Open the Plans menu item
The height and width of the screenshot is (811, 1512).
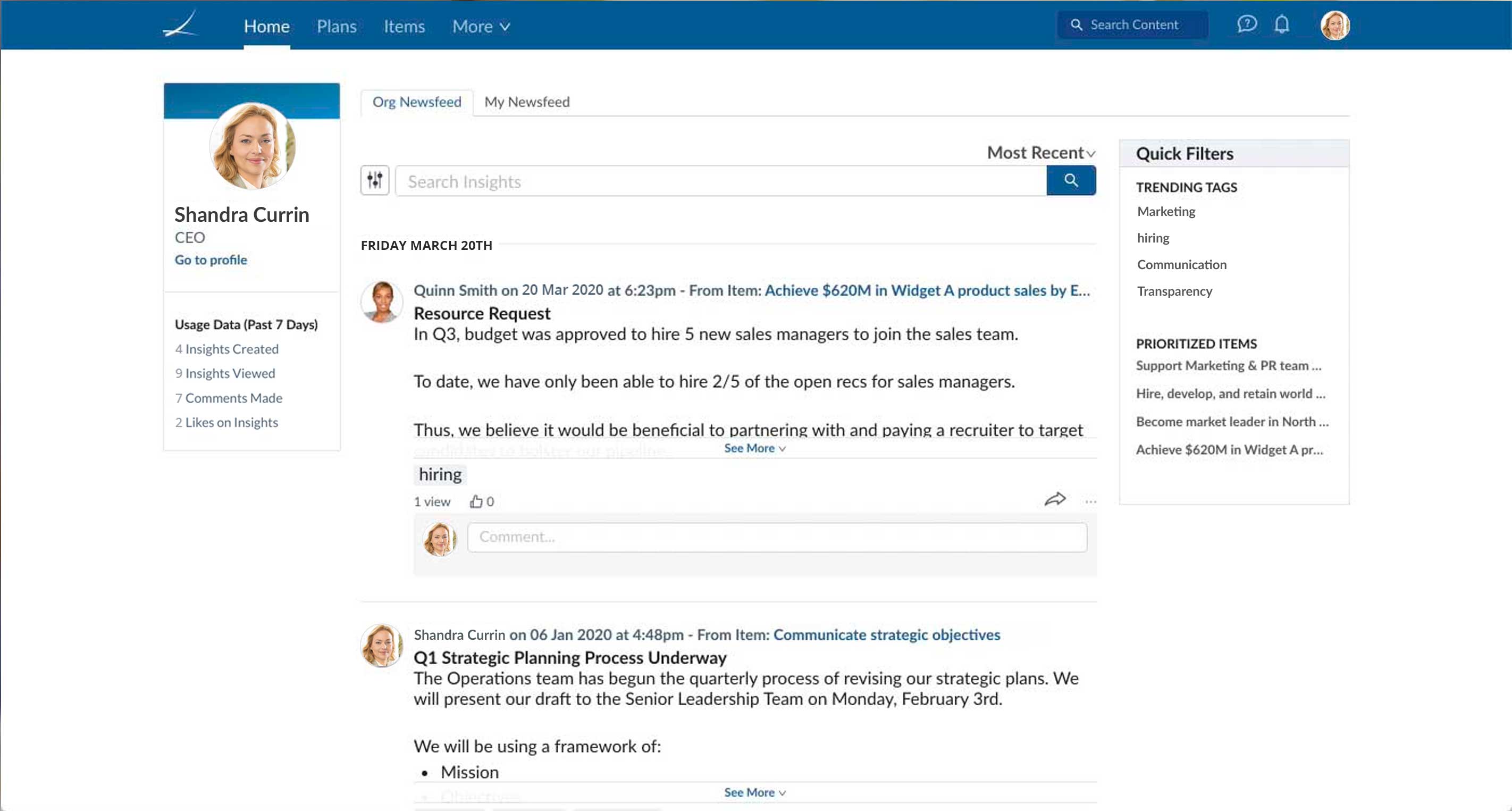coord(337,27)
